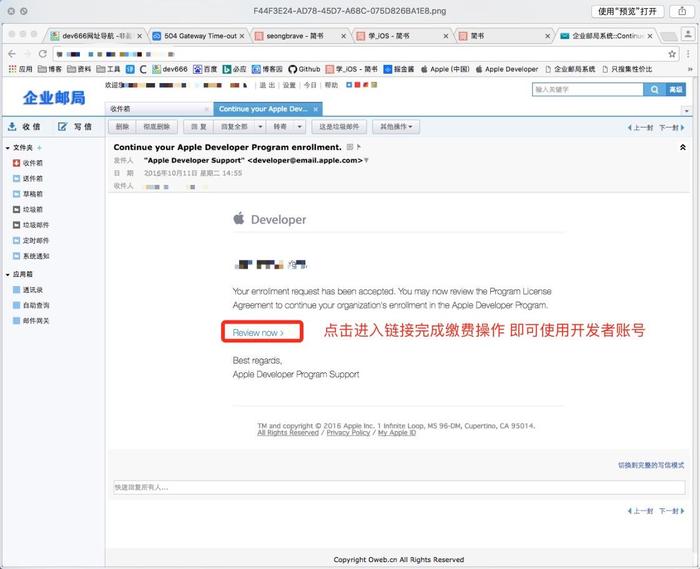Screen dimensions: 700x569
Task: Switch to the seongbrave - 简书 tab
Action: (298, 36)
